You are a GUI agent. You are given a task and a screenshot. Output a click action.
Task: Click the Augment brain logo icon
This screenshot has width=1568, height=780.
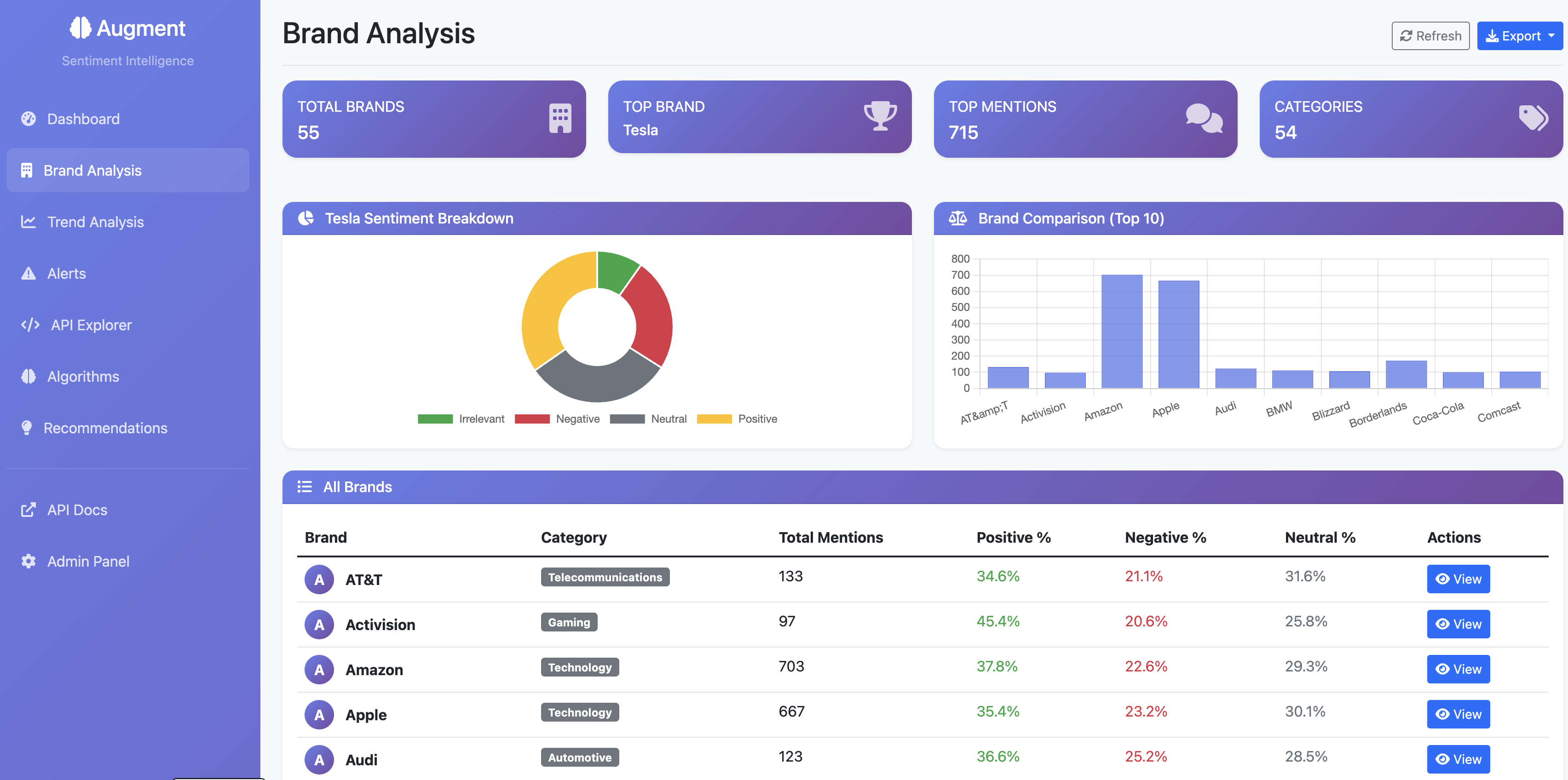point(81,28)
